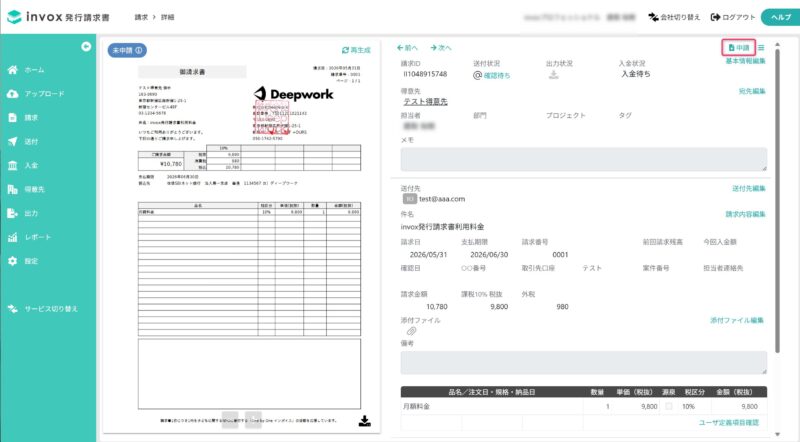Click the paperclip attachment icon
The image size is (800, 442).
click(x=411, y=331)
